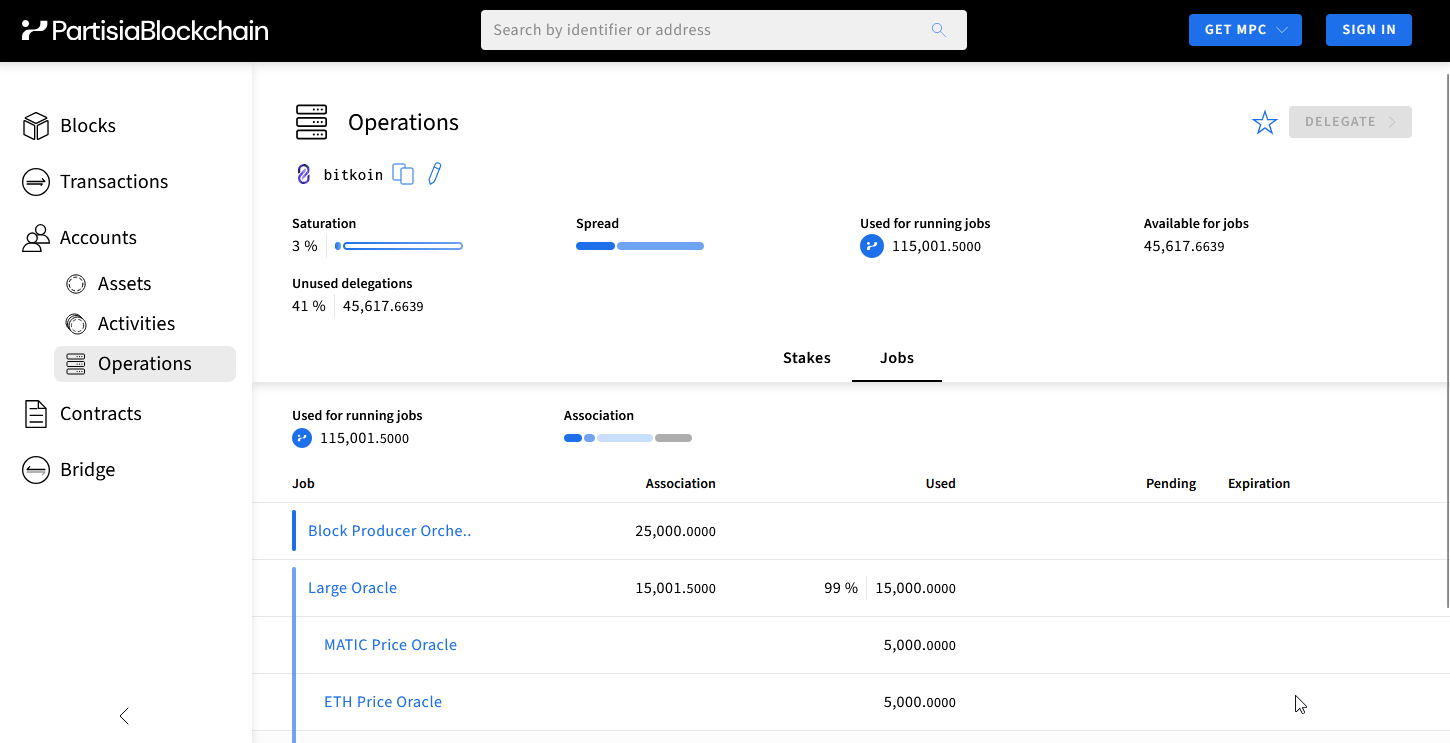Viewport: 1450px width, 743px height.
Task: Open the Block Producer Orche.. link
Action: (x=389, y=531)
